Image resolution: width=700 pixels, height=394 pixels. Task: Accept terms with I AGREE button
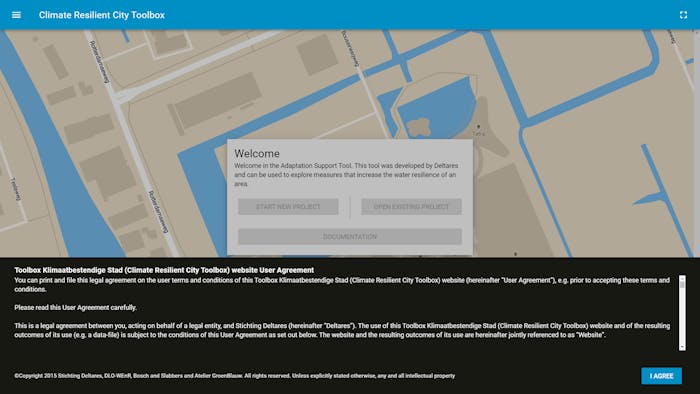pyautogui.click(x=661, y=376)
